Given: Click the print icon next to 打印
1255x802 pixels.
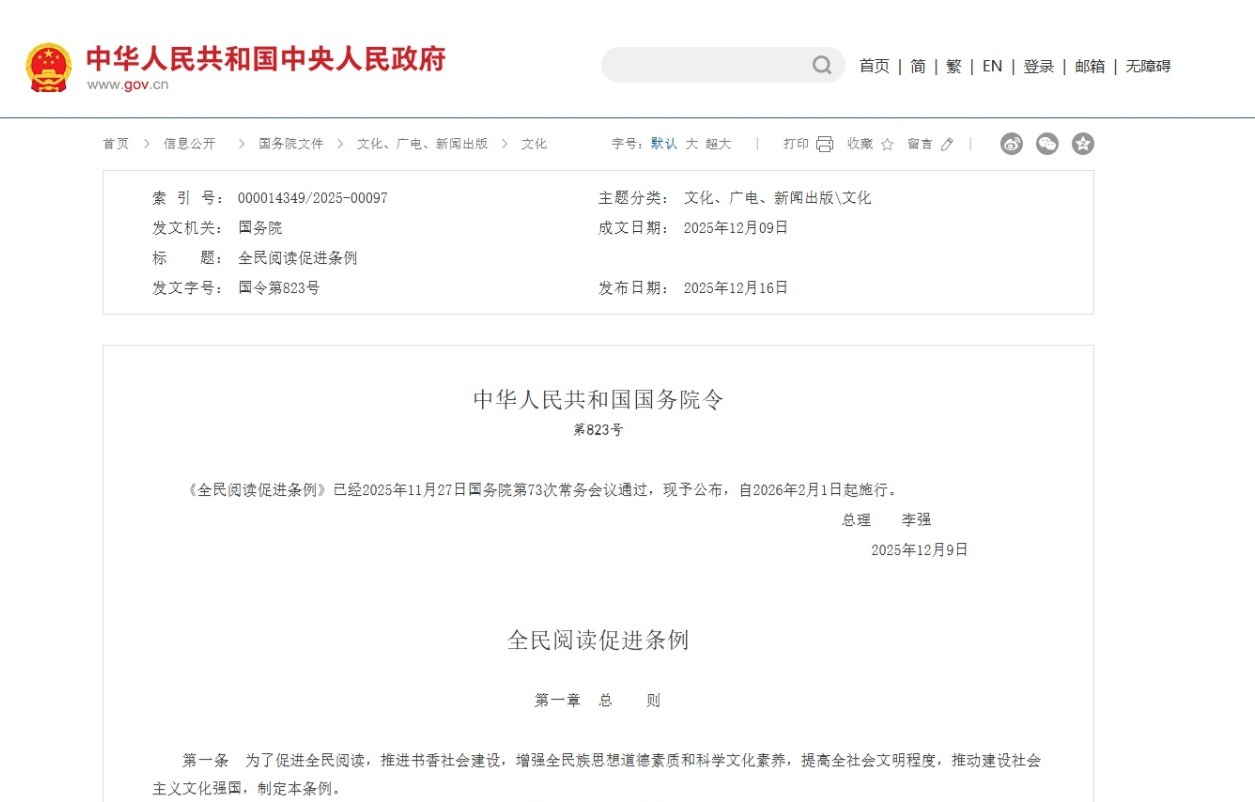Looking at the screenshot, I should pyautogui.click(x=823, y=143).
